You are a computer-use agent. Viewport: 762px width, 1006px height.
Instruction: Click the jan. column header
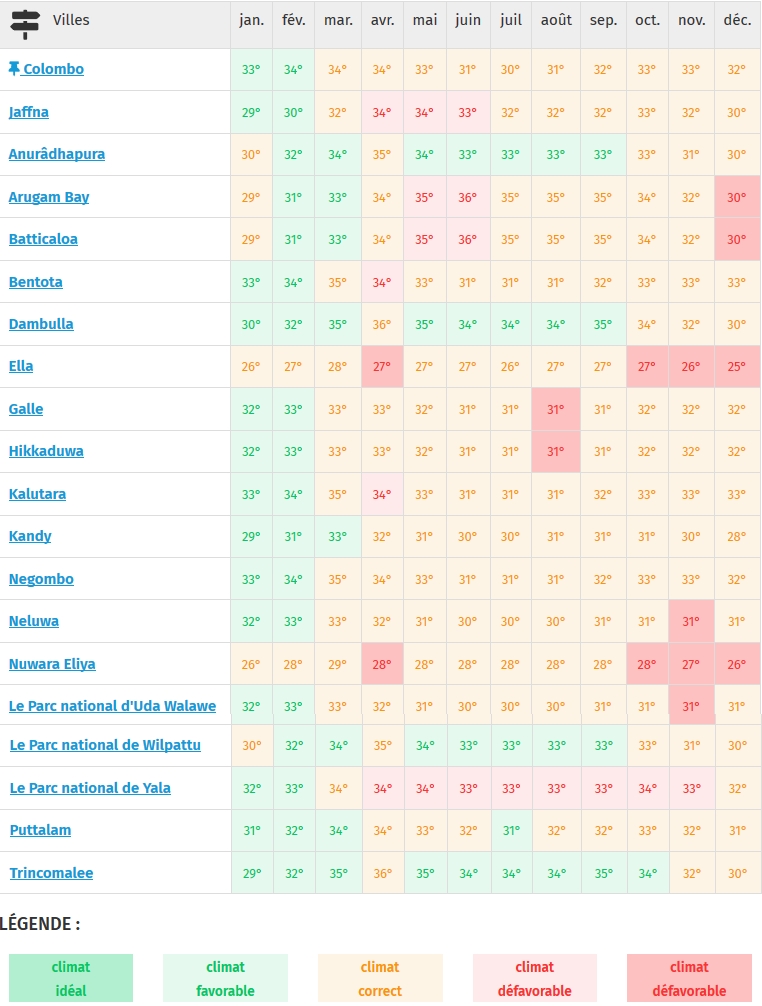coord(251,20)
